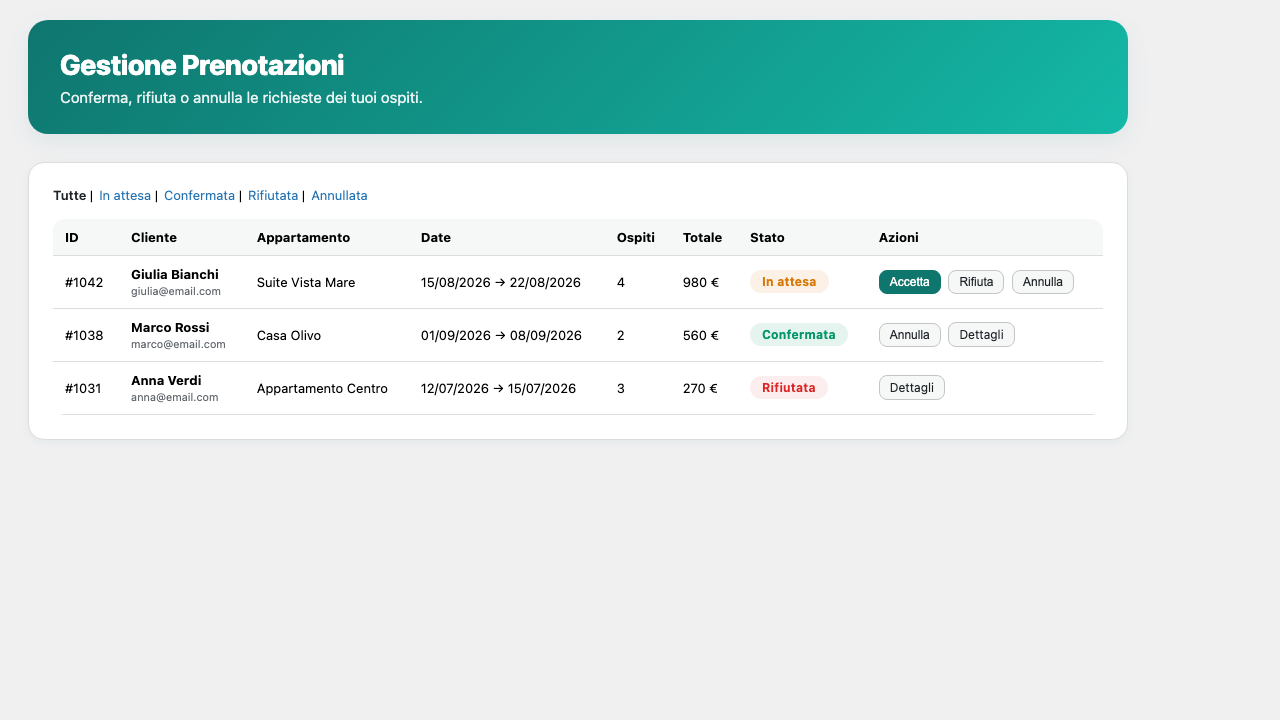Click the In attesa status badge
Screen dimensions: 1280x720
pos(789,282)
